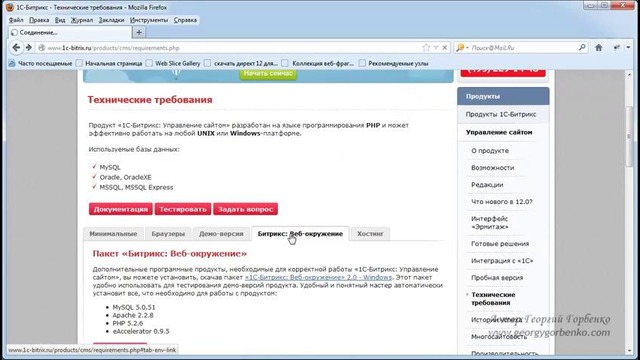The image size is (640, 360).
Task: Select the Соединение browser tab
Action: pos(70,32)
